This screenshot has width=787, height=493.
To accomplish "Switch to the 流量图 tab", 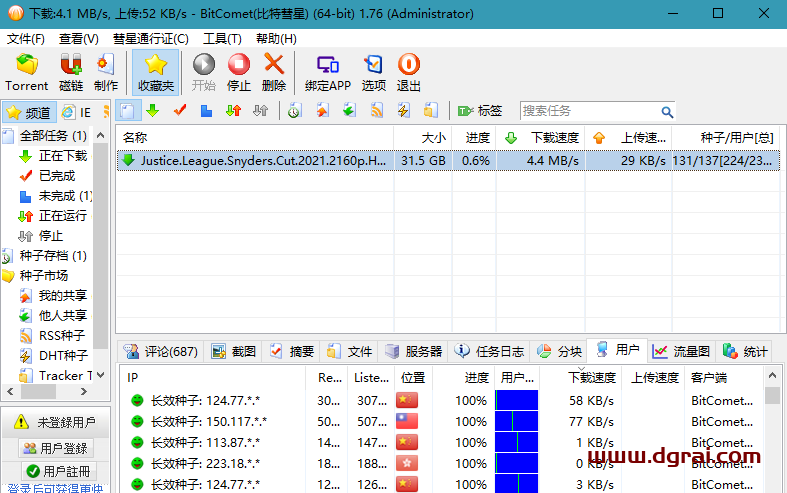I will pyautogui.click(x=682, y=351).
